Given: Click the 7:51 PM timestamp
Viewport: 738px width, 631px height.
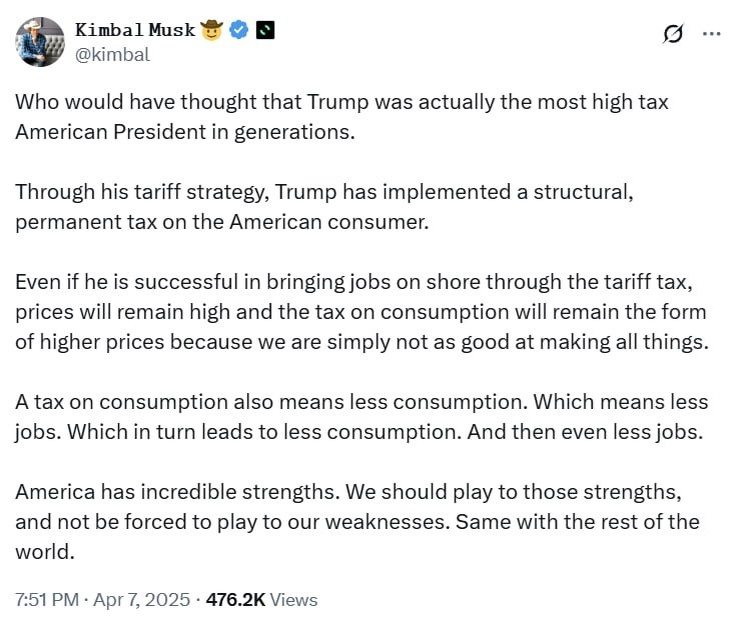Looking at the screenshot, I should [47, 600].
